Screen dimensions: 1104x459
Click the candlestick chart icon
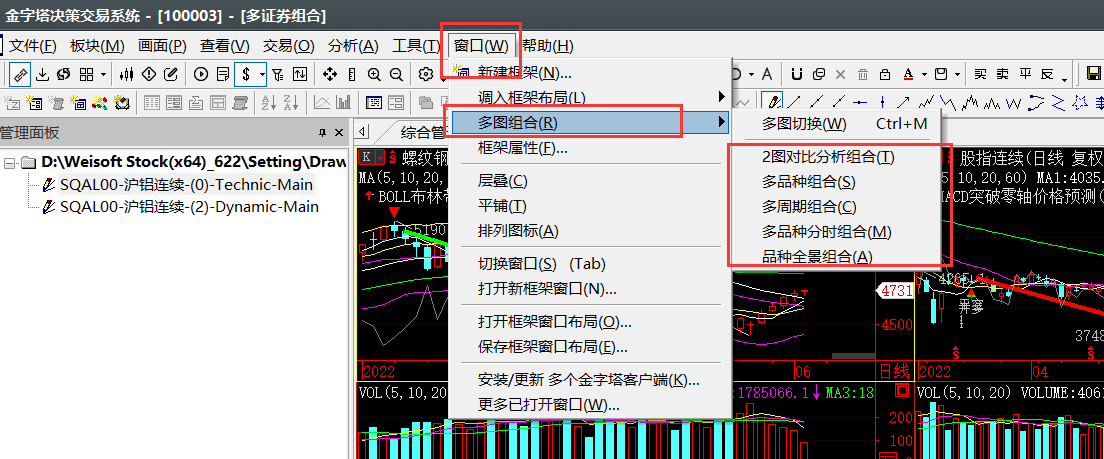tap(127, 74)
